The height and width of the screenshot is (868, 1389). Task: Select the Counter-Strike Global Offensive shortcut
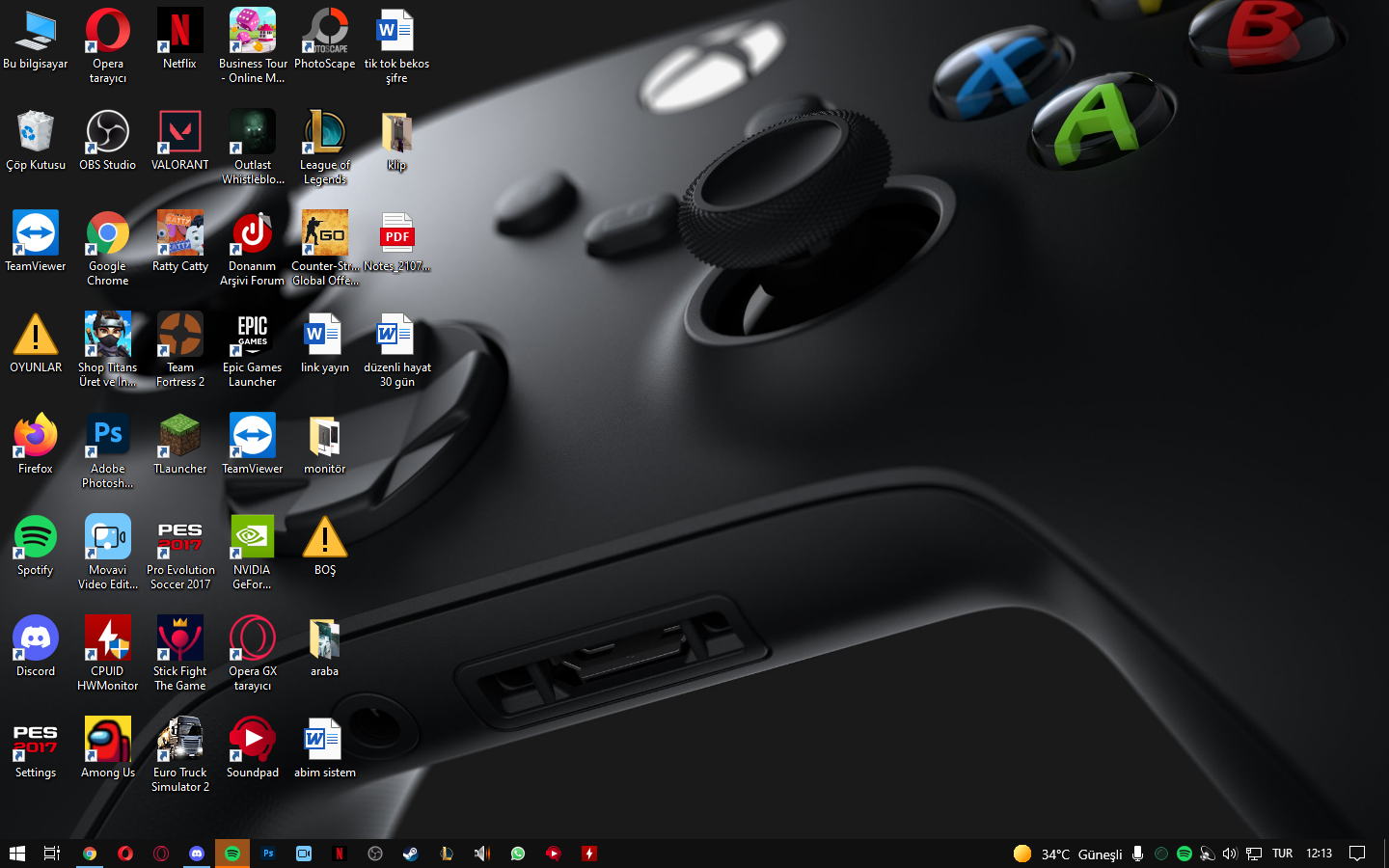(x=325, y=249)
